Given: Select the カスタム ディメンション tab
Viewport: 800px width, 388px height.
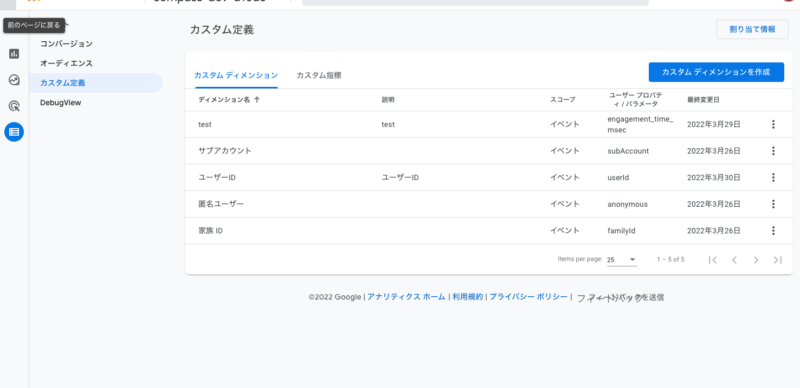Looking at the screenshot, I should click(x=236, y=76).
